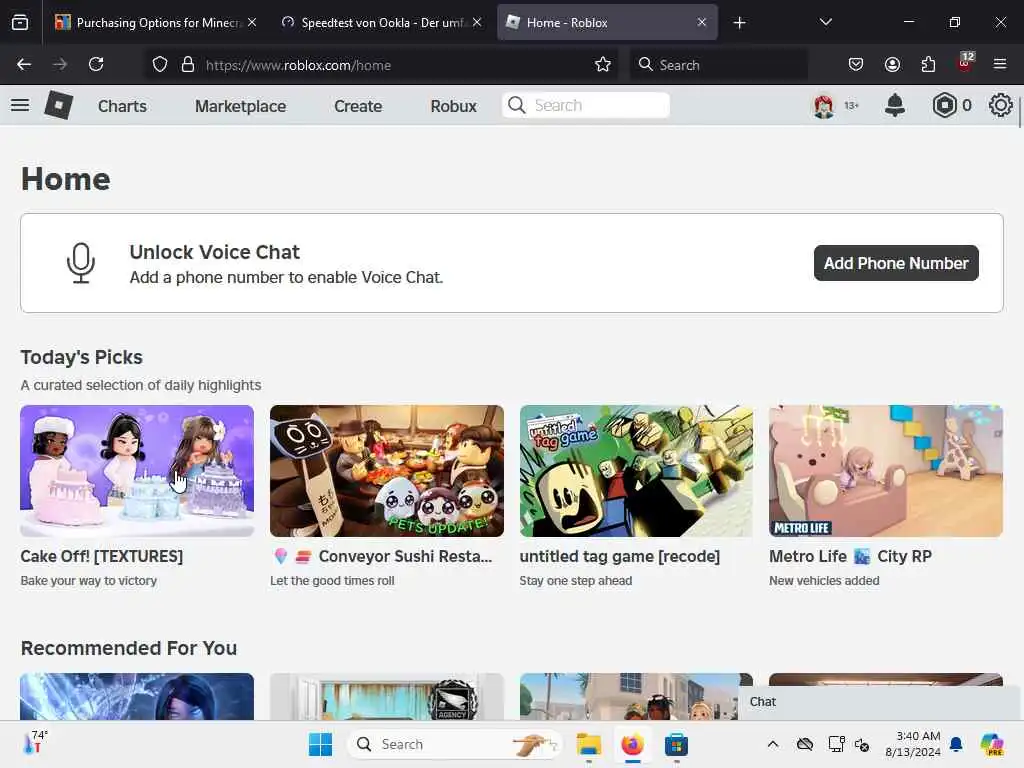The image size is (1024, 768).
Task: Click the Metro Life thumbnail
Action: (886, 471)
